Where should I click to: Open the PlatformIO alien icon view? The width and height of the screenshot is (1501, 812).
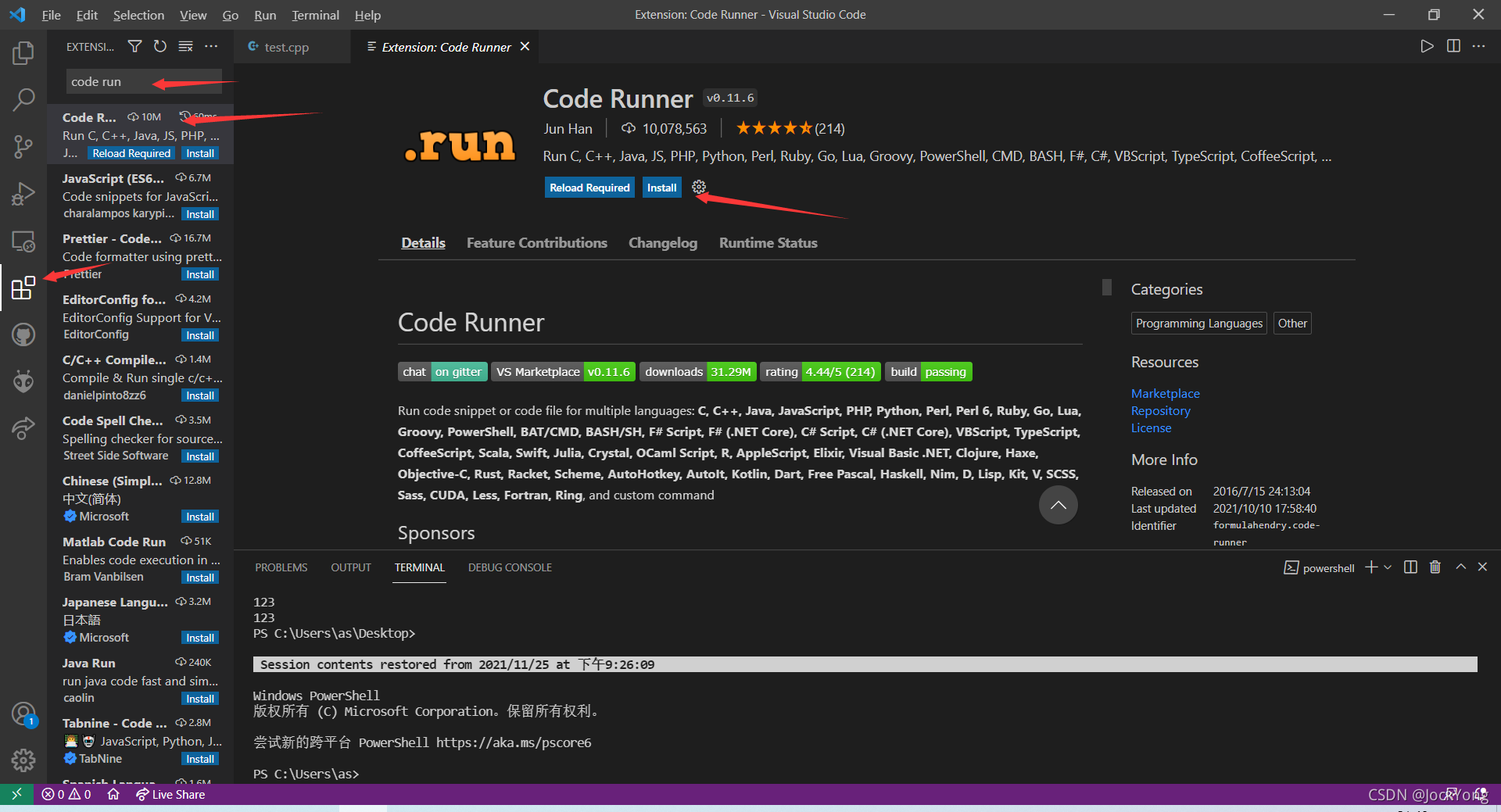click(x=23, y=381)
